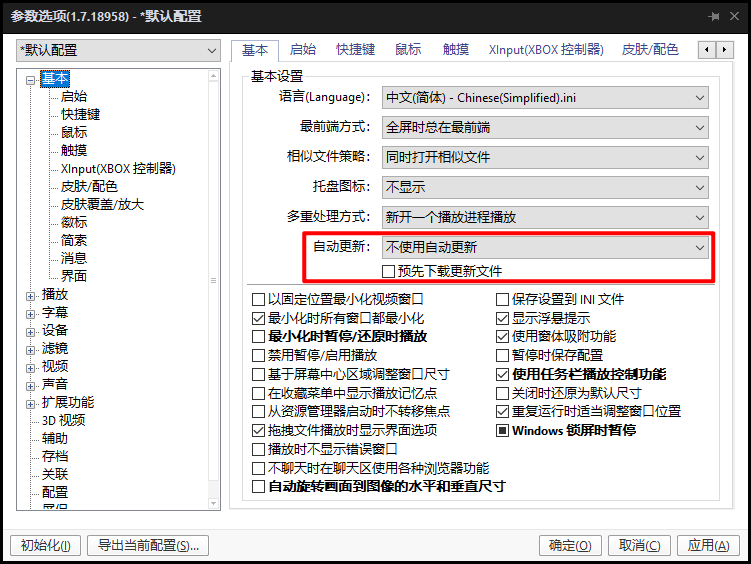
Task: Select 启始 in the settings tree
Action: 74,96
